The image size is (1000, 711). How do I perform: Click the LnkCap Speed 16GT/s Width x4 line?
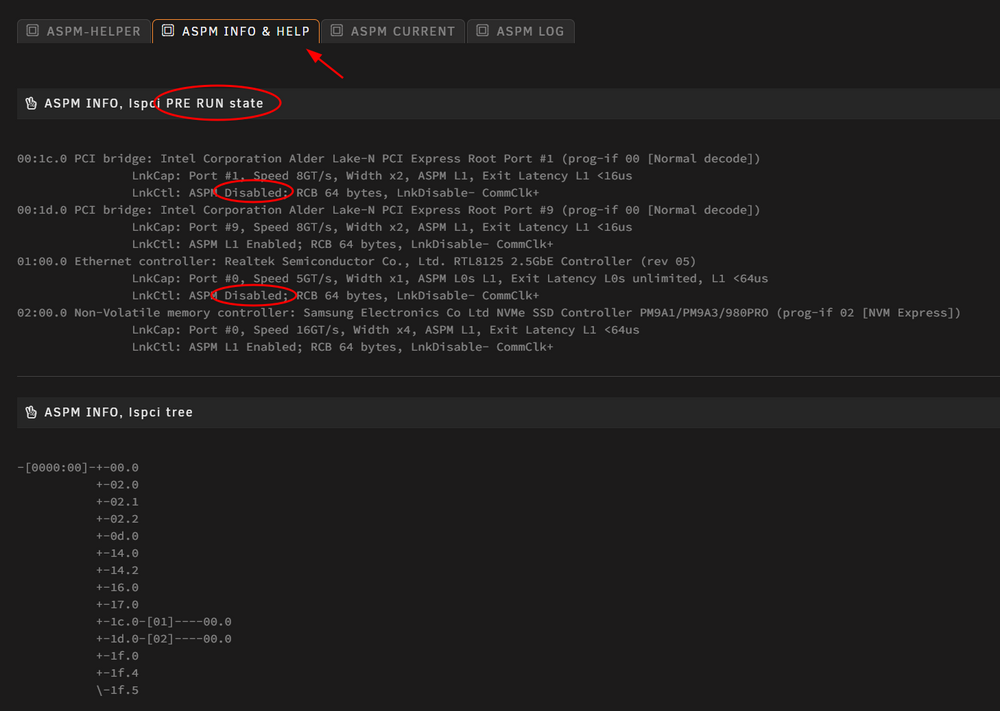pos(385,330)
